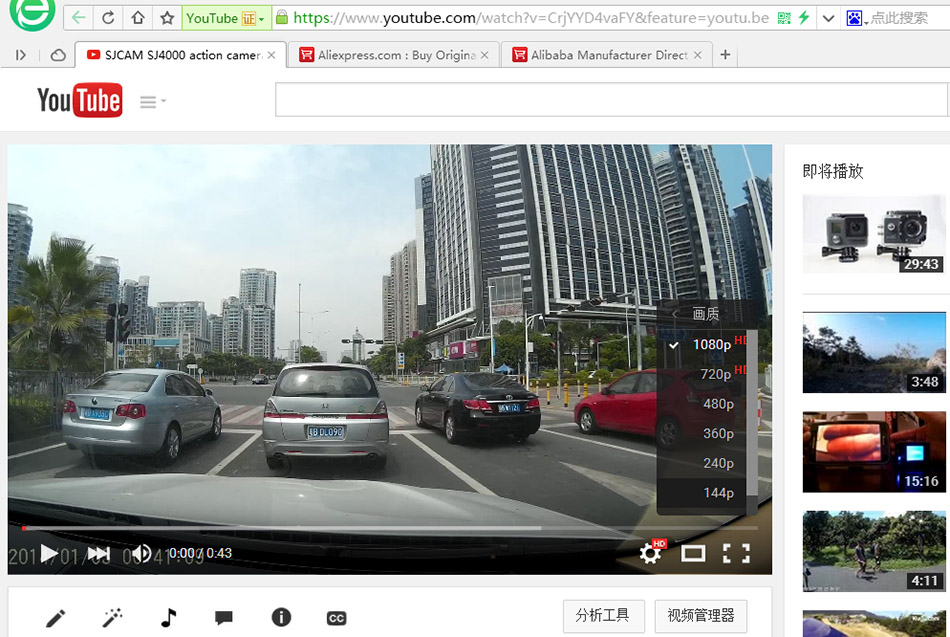Mute the video volume
This screenshot has height=637, width=950.
pos(142,553)
